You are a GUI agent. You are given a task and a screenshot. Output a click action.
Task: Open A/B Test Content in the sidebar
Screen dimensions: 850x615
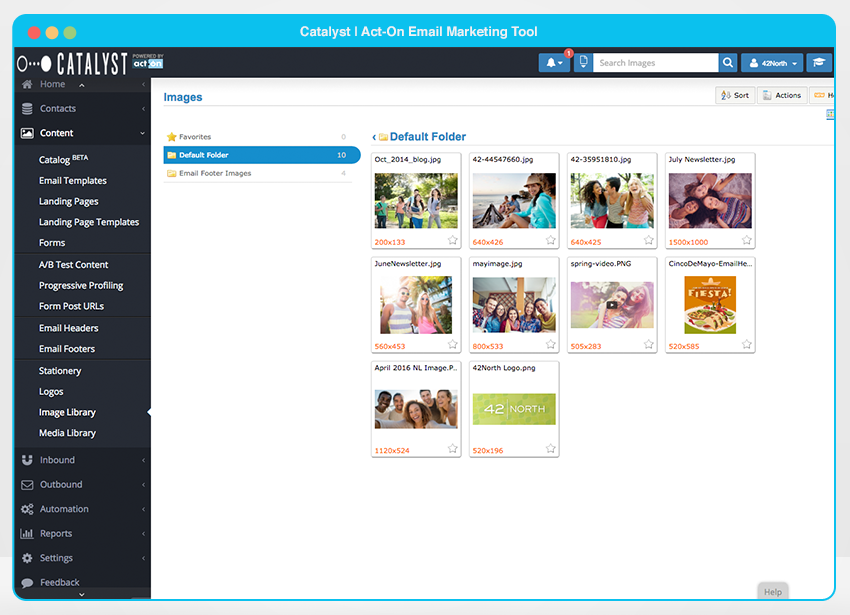coord(73,265)
